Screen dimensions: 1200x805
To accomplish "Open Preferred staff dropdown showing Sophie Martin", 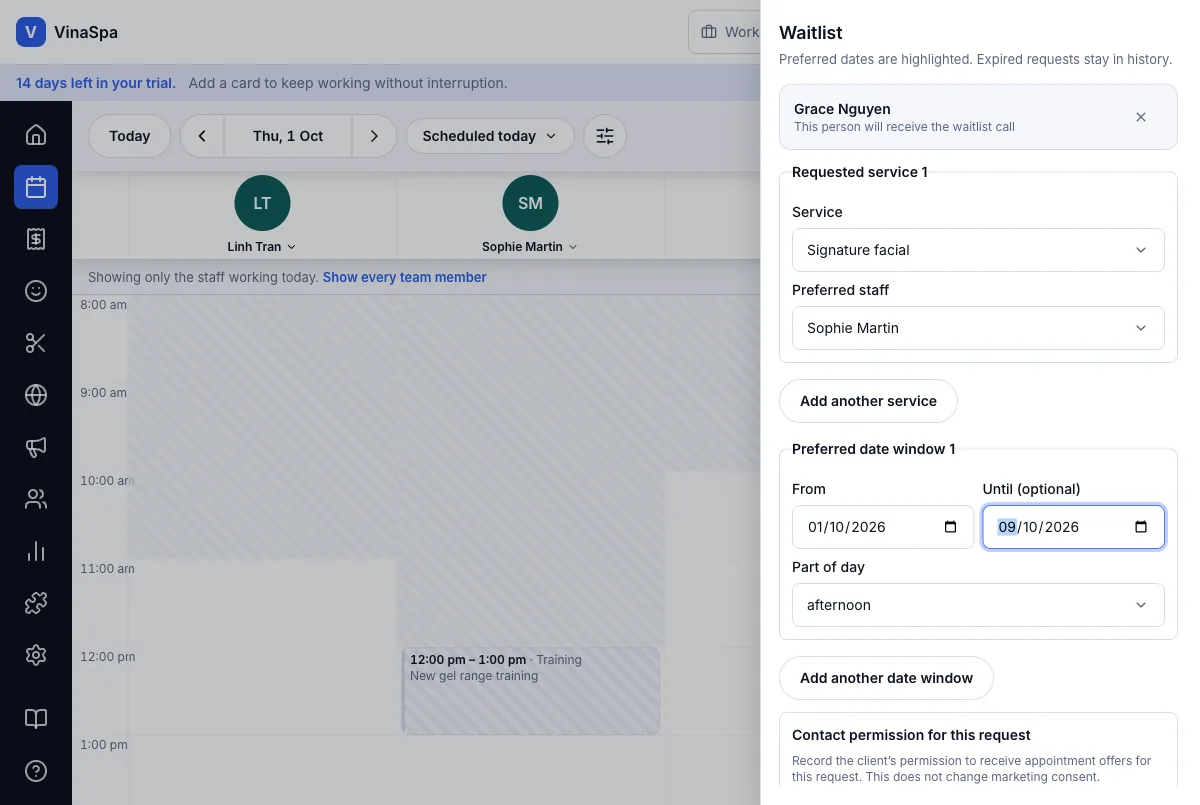I will [978, 328].
